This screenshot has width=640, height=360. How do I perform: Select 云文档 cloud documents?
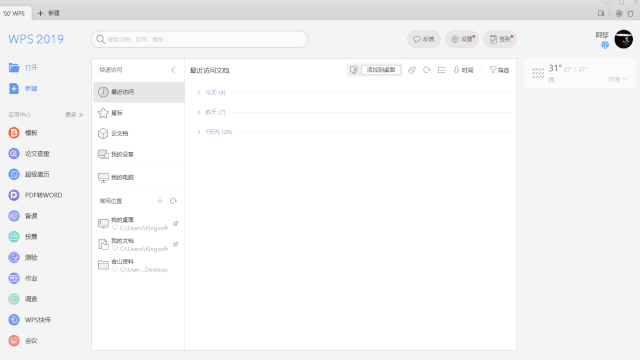(x=139, y=133)
